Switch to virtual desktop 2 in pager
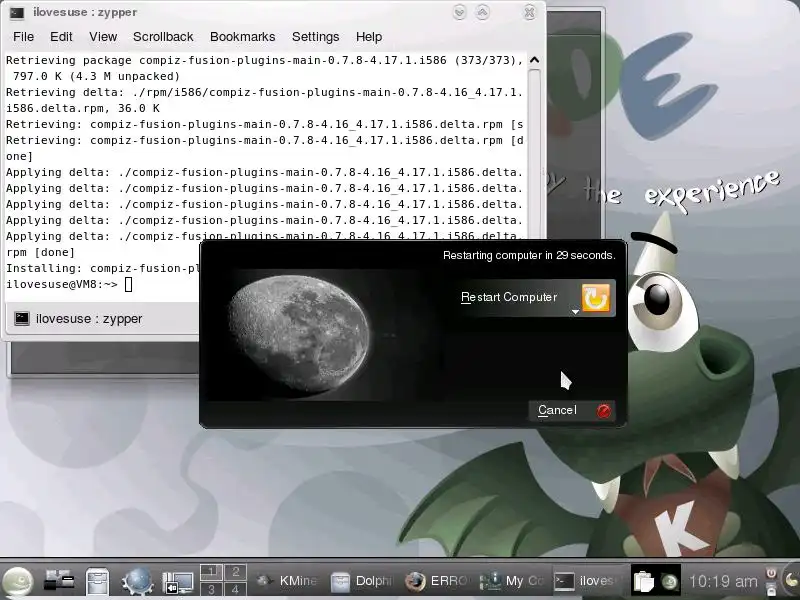Viewport: 800px width, 600px height. click(x=235, y=571)
